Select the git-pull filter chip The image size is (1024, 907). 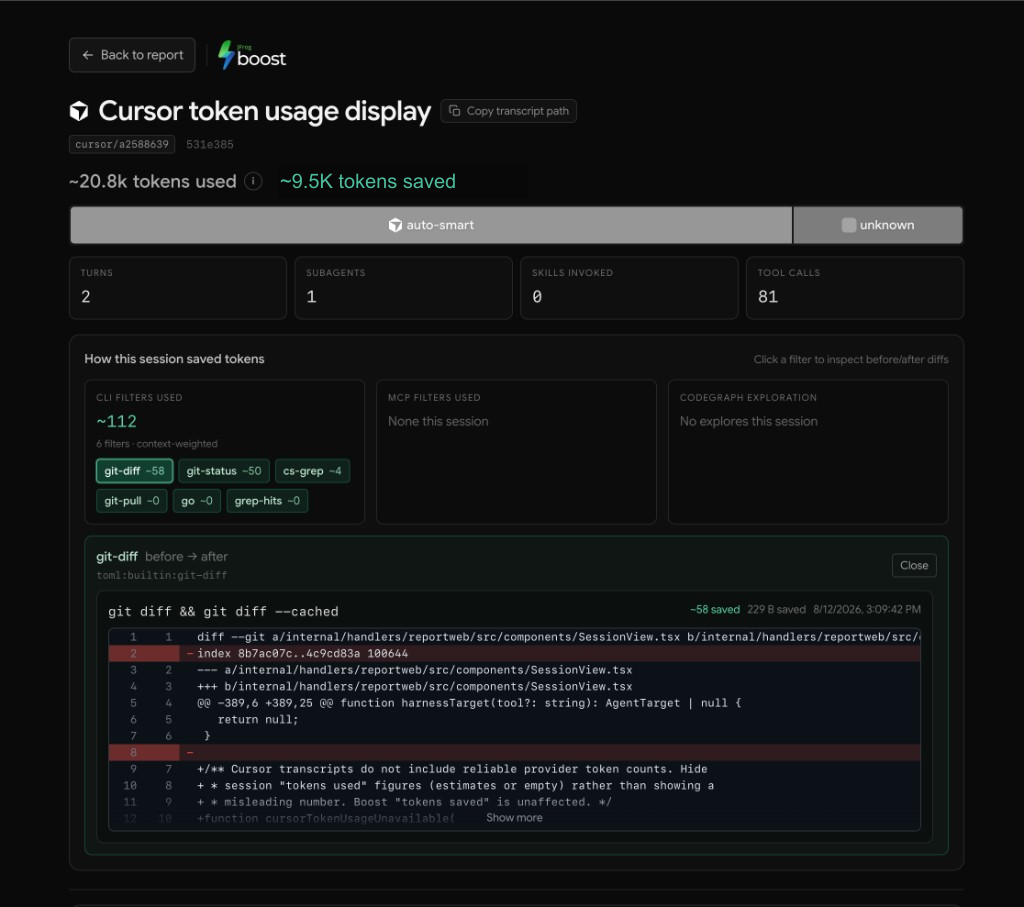click(131, 501)
